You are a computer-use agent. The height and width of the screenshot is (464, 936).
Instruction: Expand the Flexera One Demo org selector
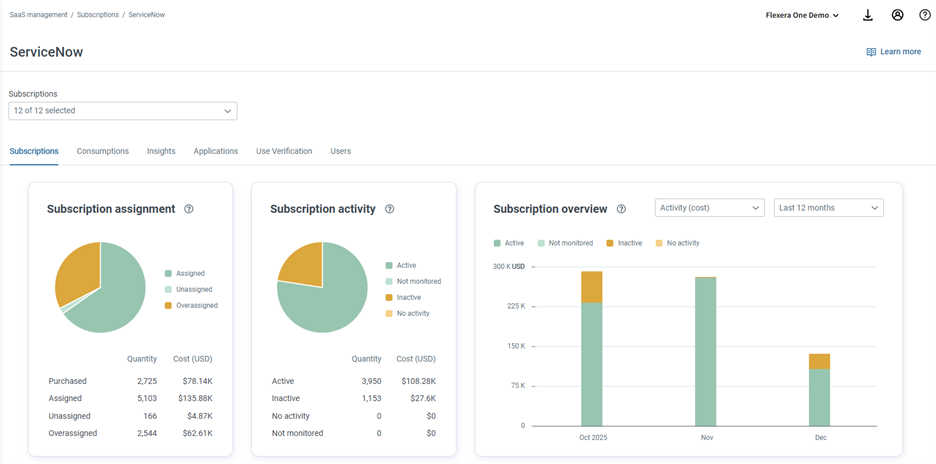point(802,15)
